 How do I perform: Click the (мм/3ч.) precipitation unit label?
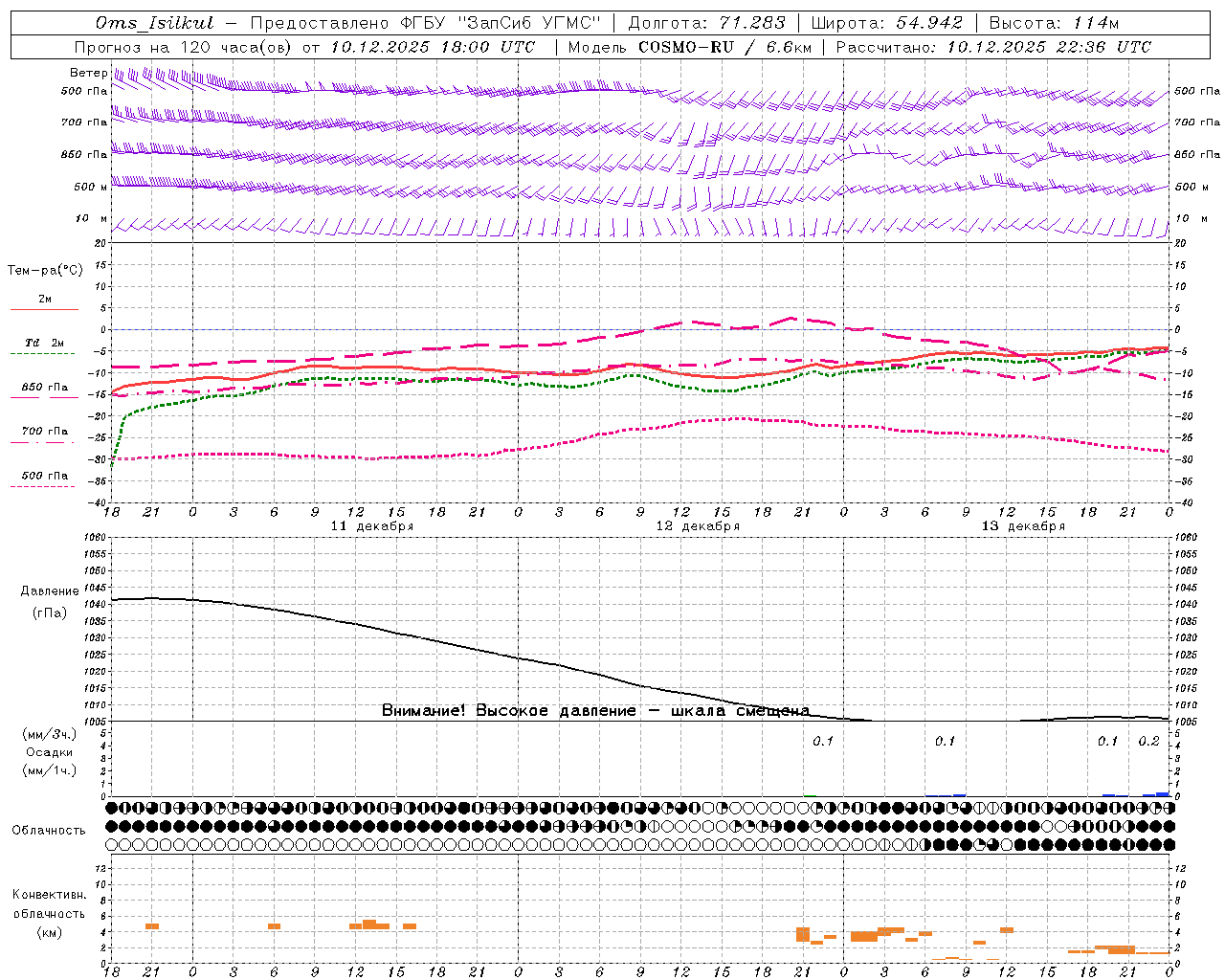pyautogui.click(x=50, y=734)
